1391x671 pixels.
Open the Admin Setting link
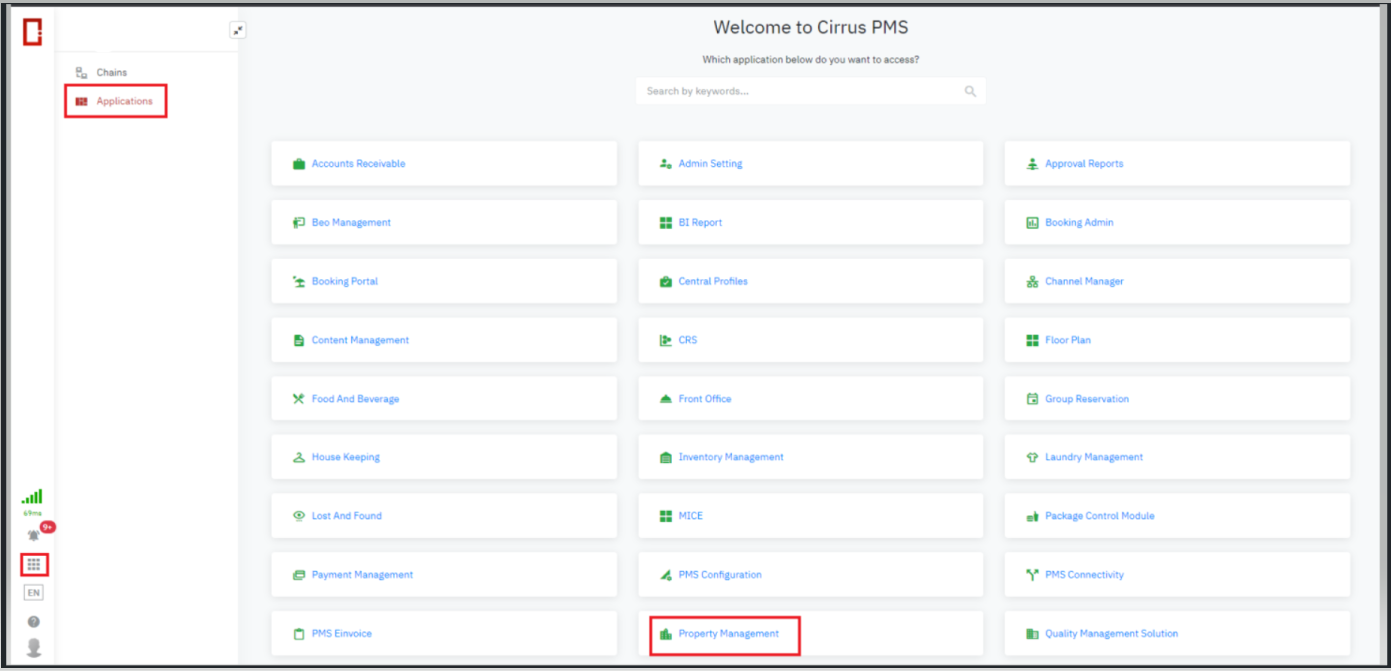(710, 164)
